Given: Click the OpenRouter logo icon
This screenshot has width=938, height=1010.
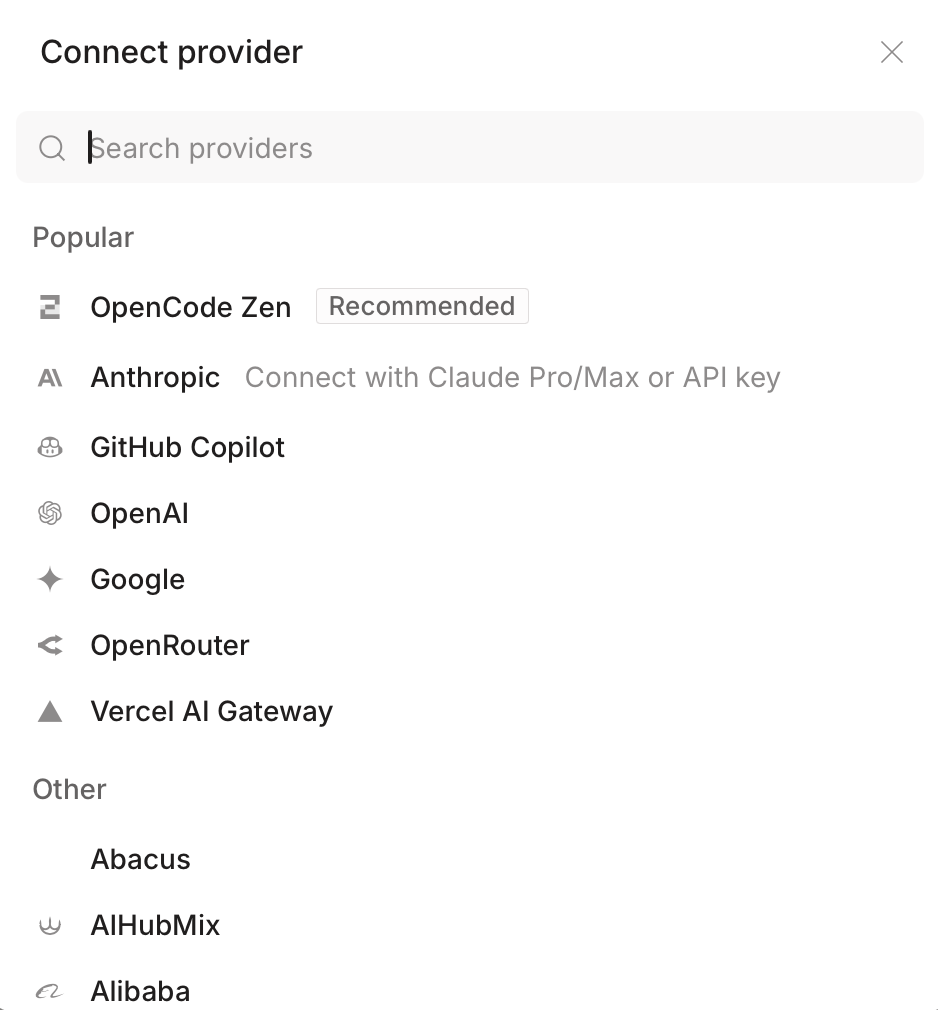Looking at the screenshot, I should (x=50, y=645).
